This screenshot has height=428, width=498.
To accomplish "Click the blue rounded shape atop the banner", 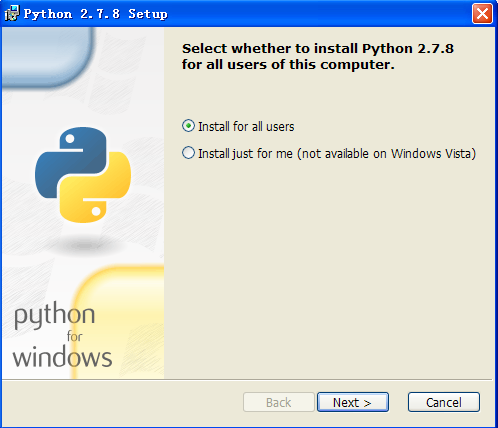I will click(48, 57).
